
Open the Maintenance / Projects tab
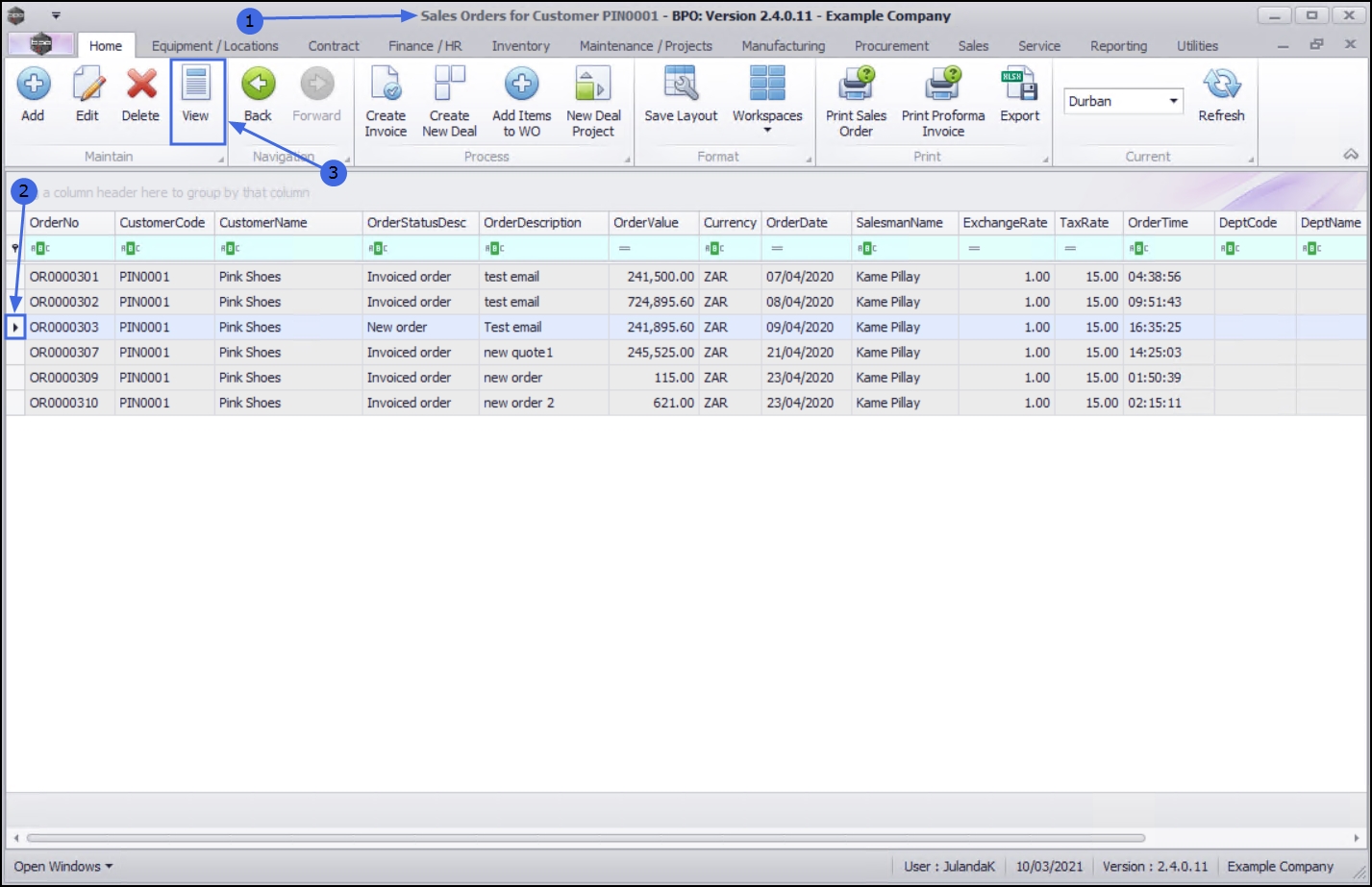coord(646,46)
